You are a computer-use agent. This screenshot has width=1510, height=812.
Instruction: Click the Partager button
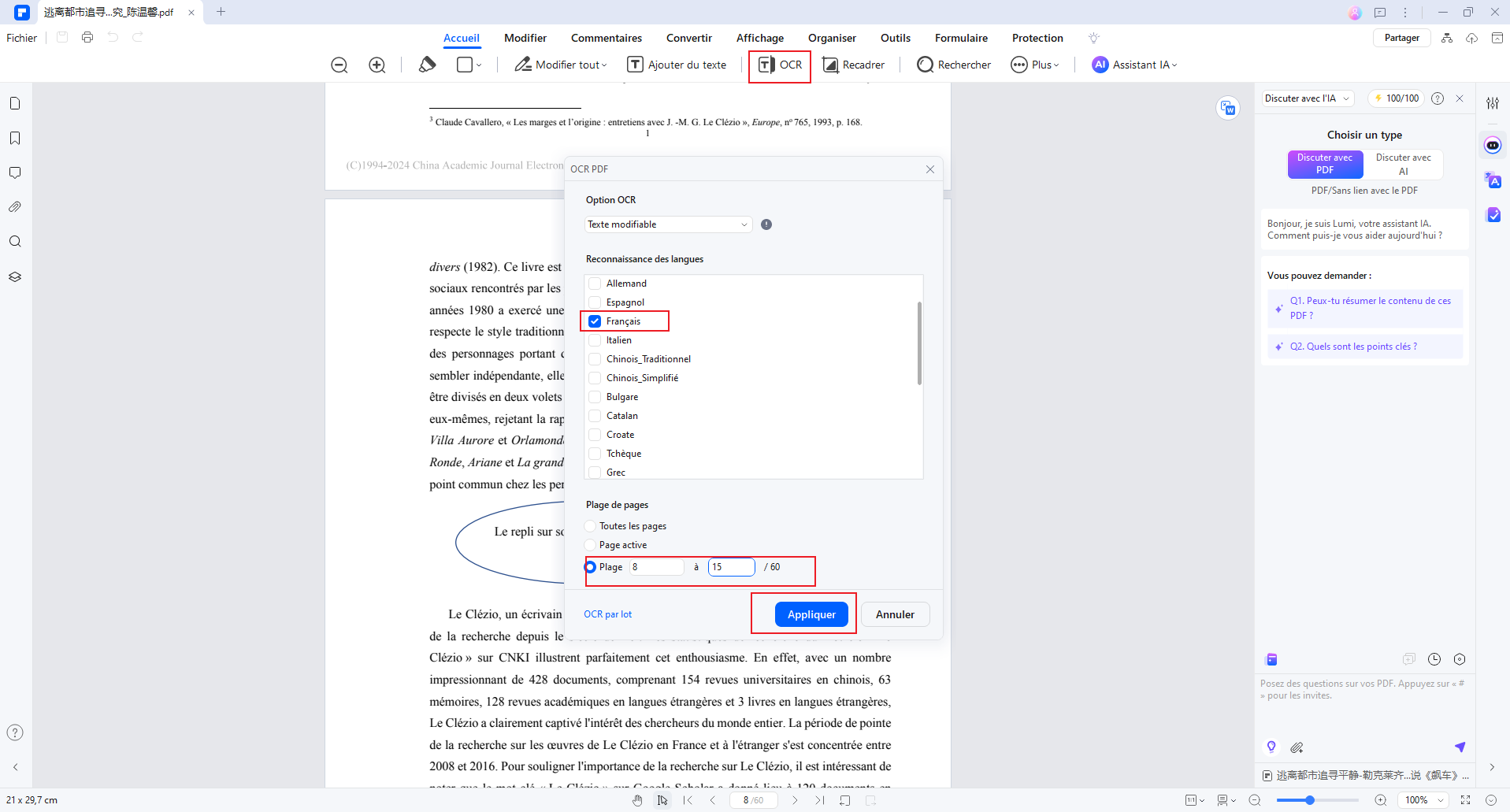pos(1402,38)
